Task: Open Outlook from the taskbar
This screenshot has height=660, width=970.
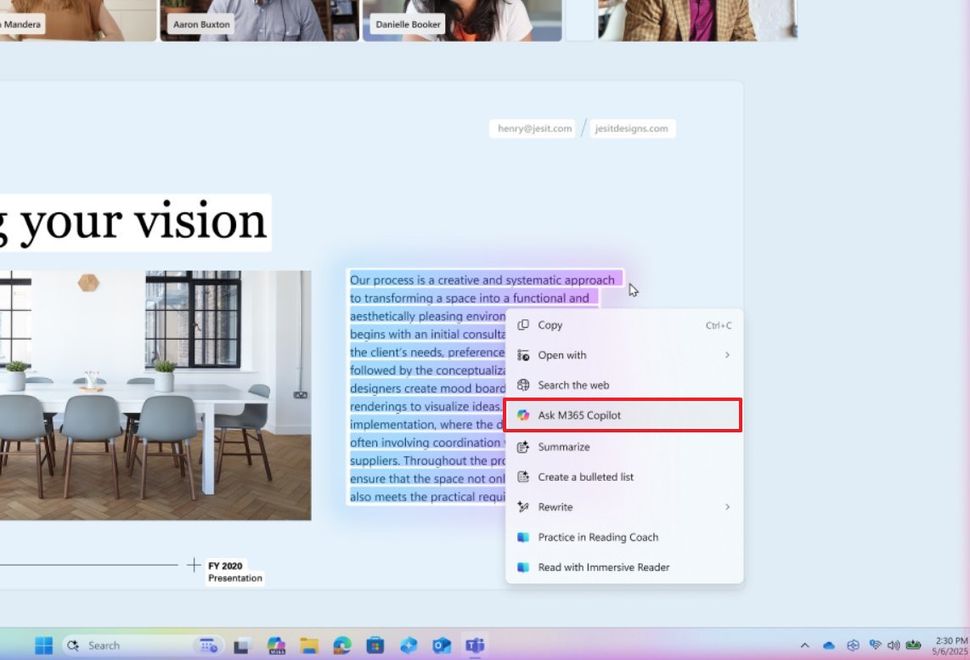Action: click(440, 645)
